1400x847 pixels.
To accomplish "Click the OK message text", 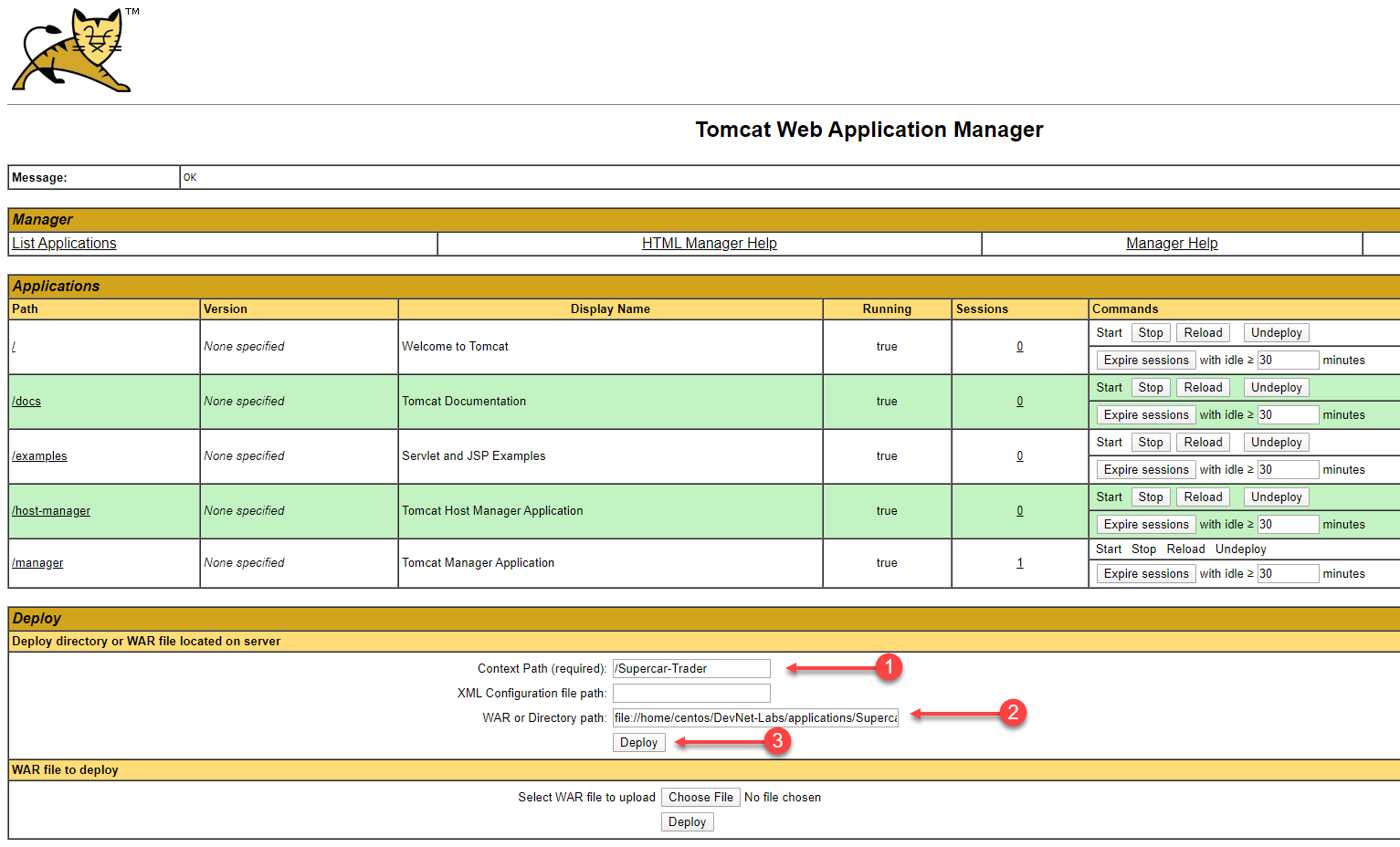I will (x=190, y=178).
